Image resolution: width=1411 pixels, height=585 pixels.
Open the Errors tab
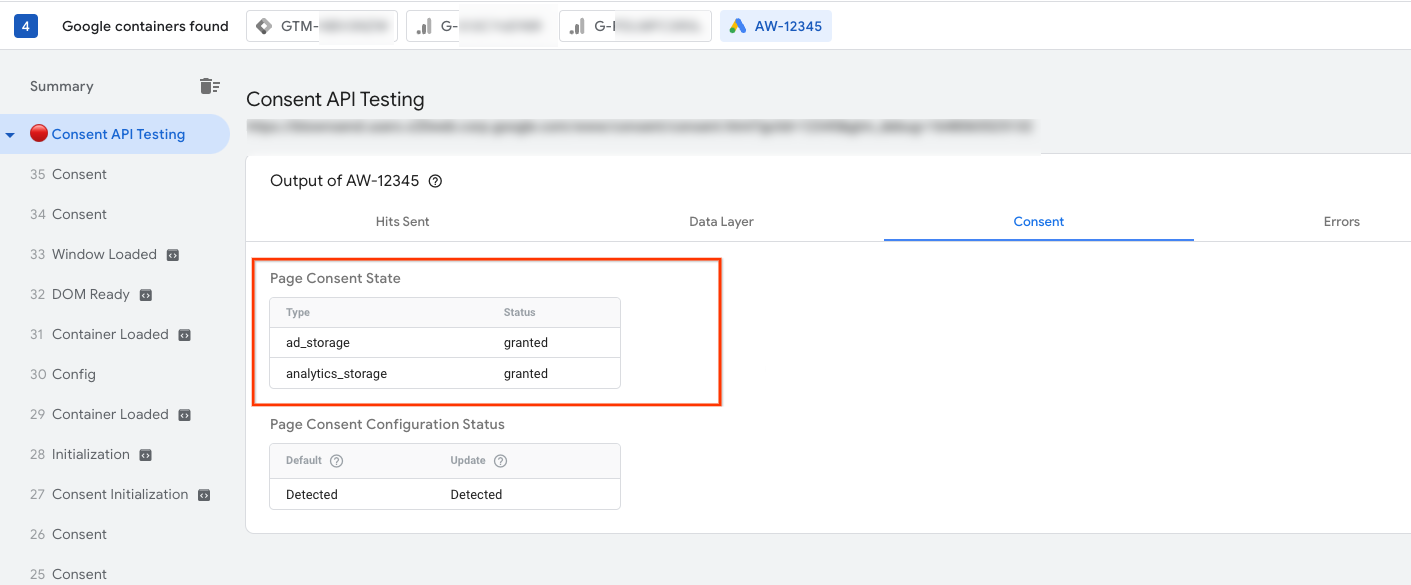coord(1341,221)
